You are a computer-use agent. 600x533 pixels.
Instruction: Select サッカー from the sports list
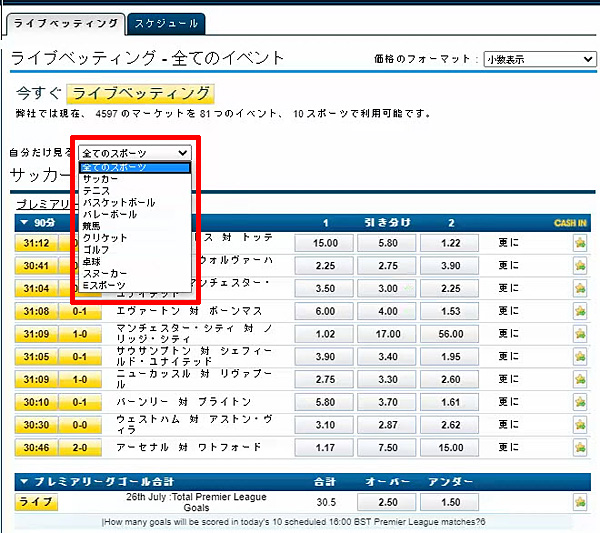(x=135, y=179)
